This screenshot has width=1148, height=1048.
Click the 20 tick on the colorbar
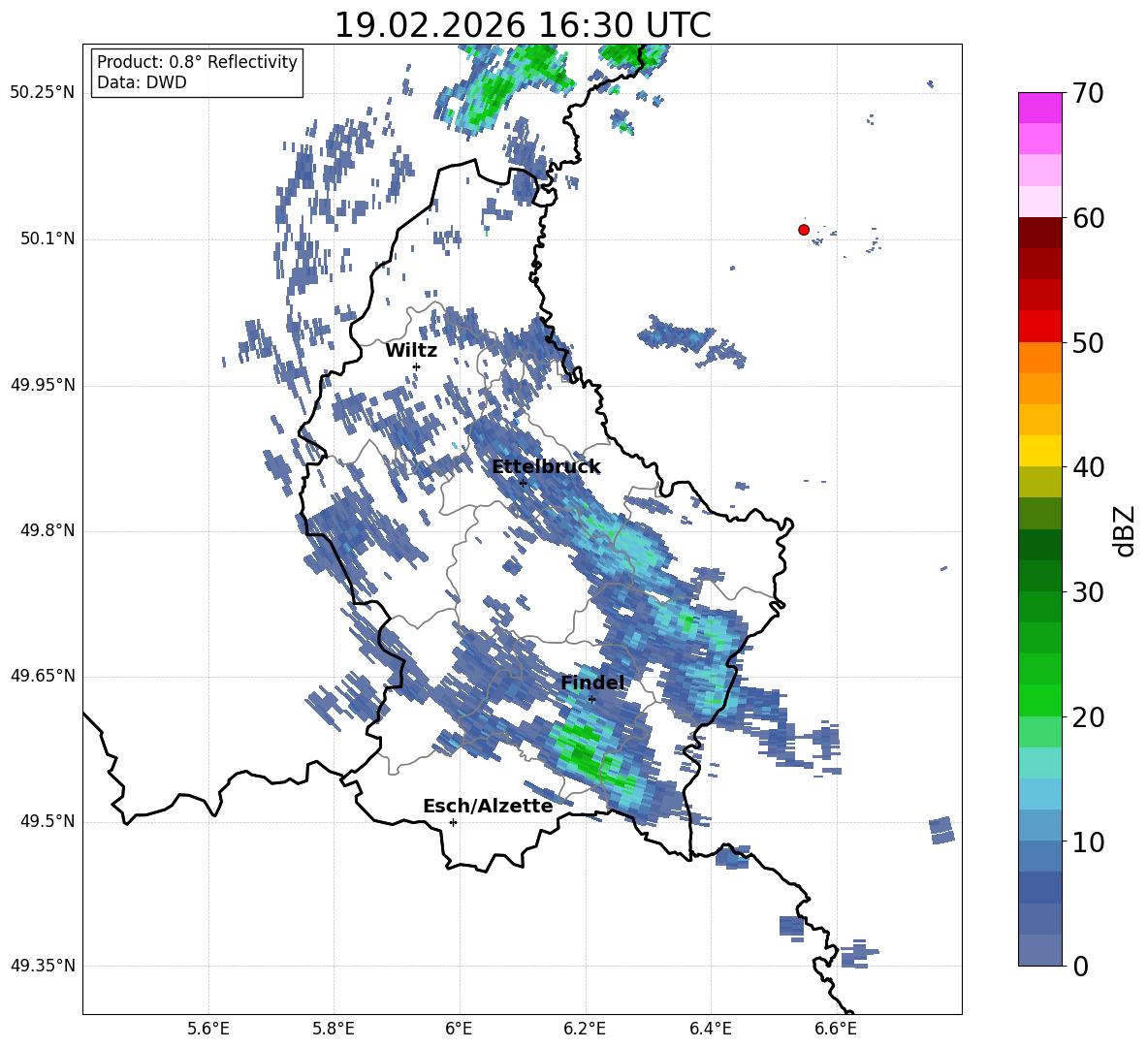click(1088, 717)
